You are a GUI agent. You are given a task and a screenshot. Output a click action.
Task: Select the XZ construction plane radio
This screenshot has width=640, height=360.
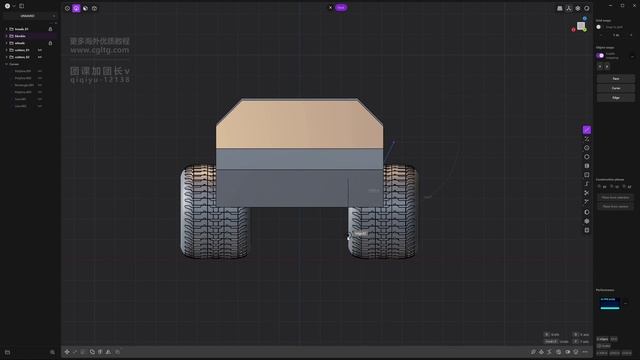click(x=624, y=187)
